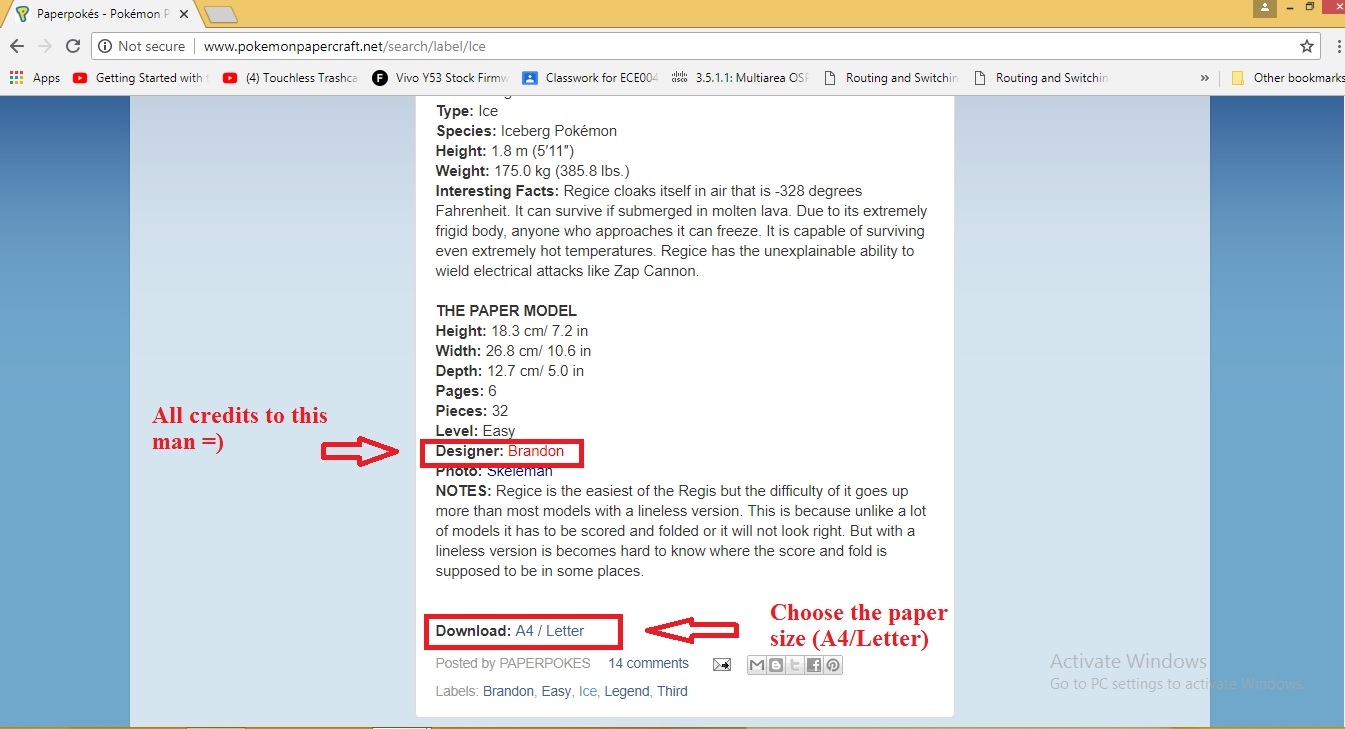
Task: Reload the Paperpokés page
Action: click(73, 46)
